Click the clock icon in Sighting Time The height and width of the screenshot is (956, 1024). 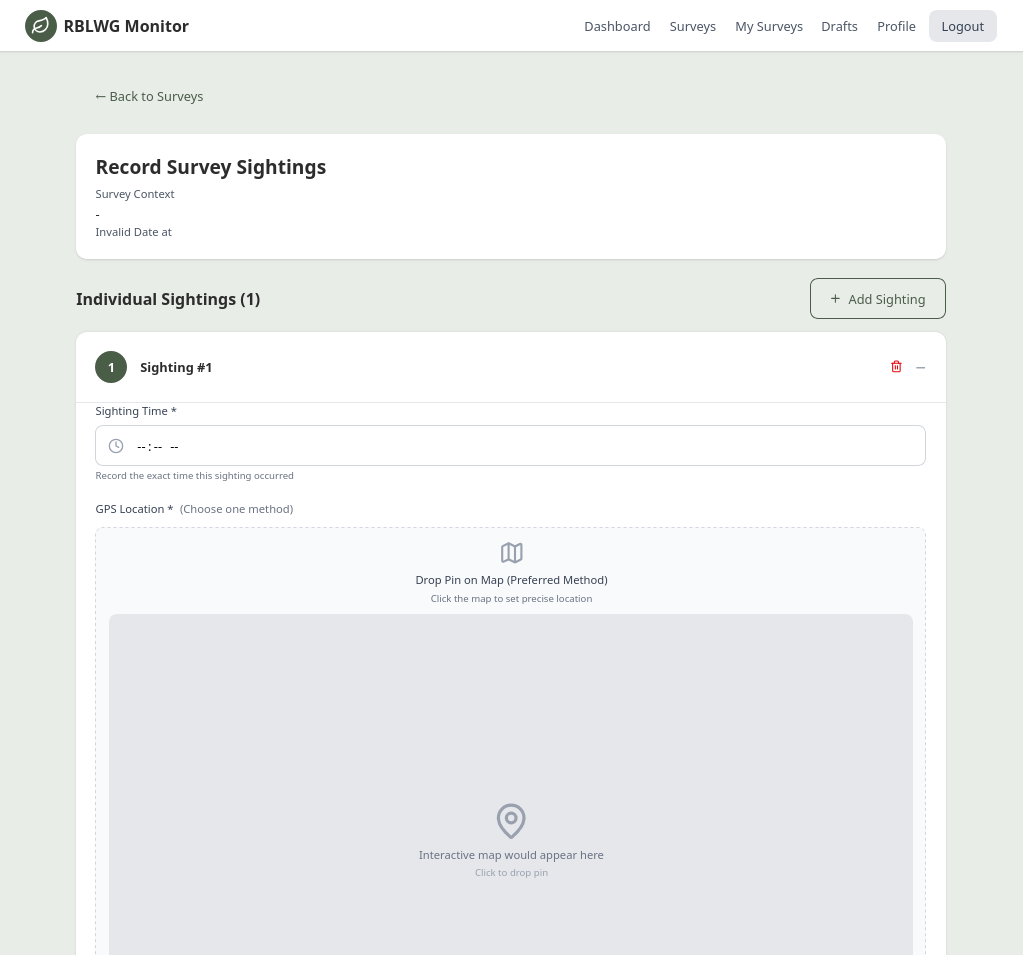click(x=116, y=446)
